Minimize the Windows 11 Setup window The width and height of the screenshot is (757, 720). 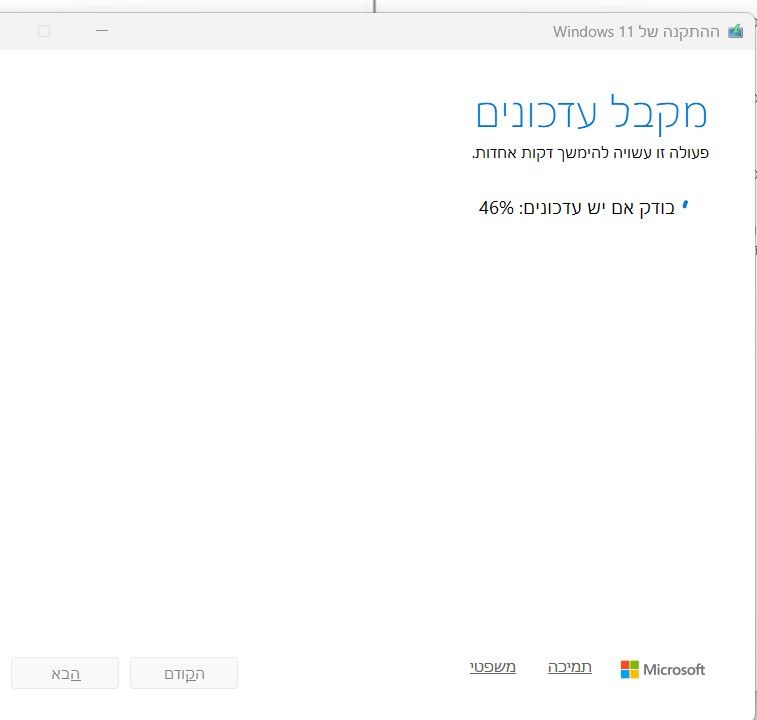tap(102, 31)
